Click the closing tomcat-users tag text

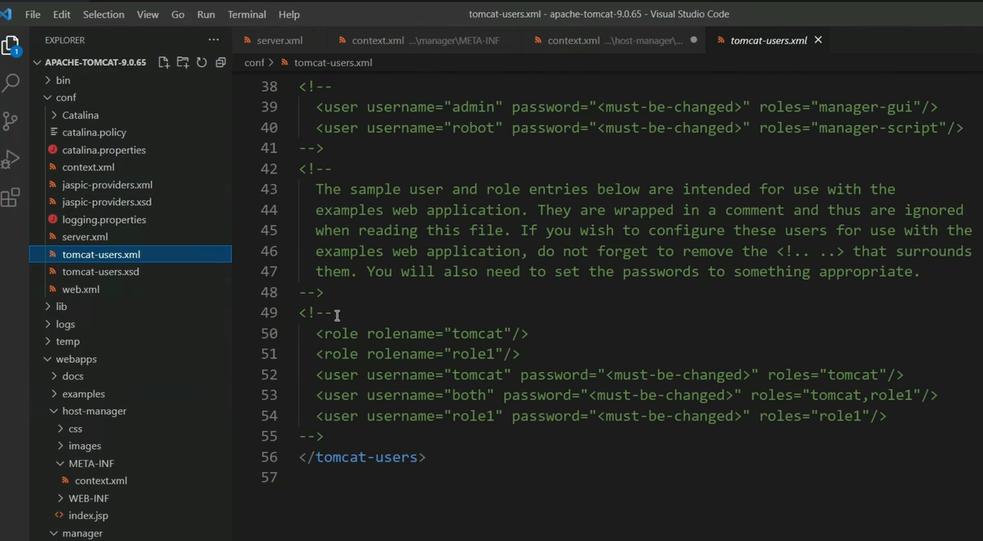[x=362, y=457]
